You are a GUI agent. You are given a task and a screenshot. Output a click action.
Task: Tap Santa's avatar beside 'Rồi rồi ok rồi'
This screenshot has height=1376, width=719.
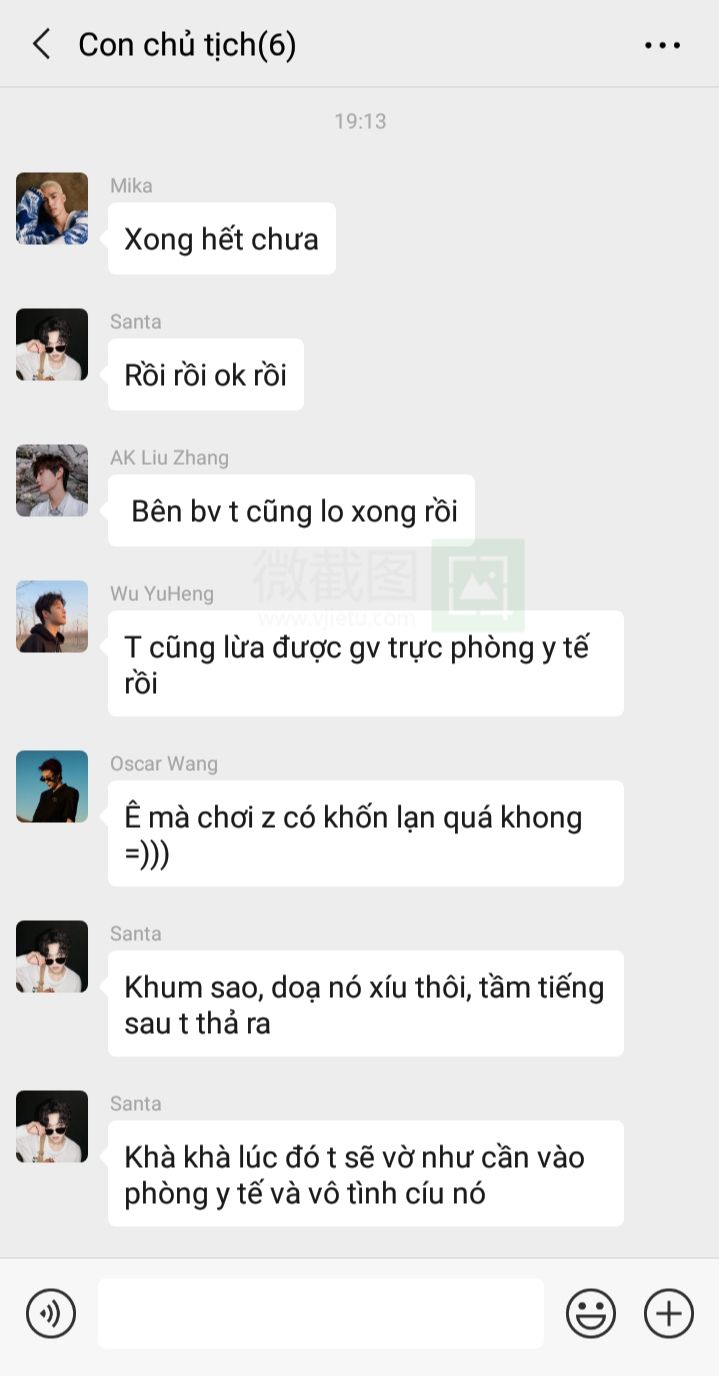(52, 345)
